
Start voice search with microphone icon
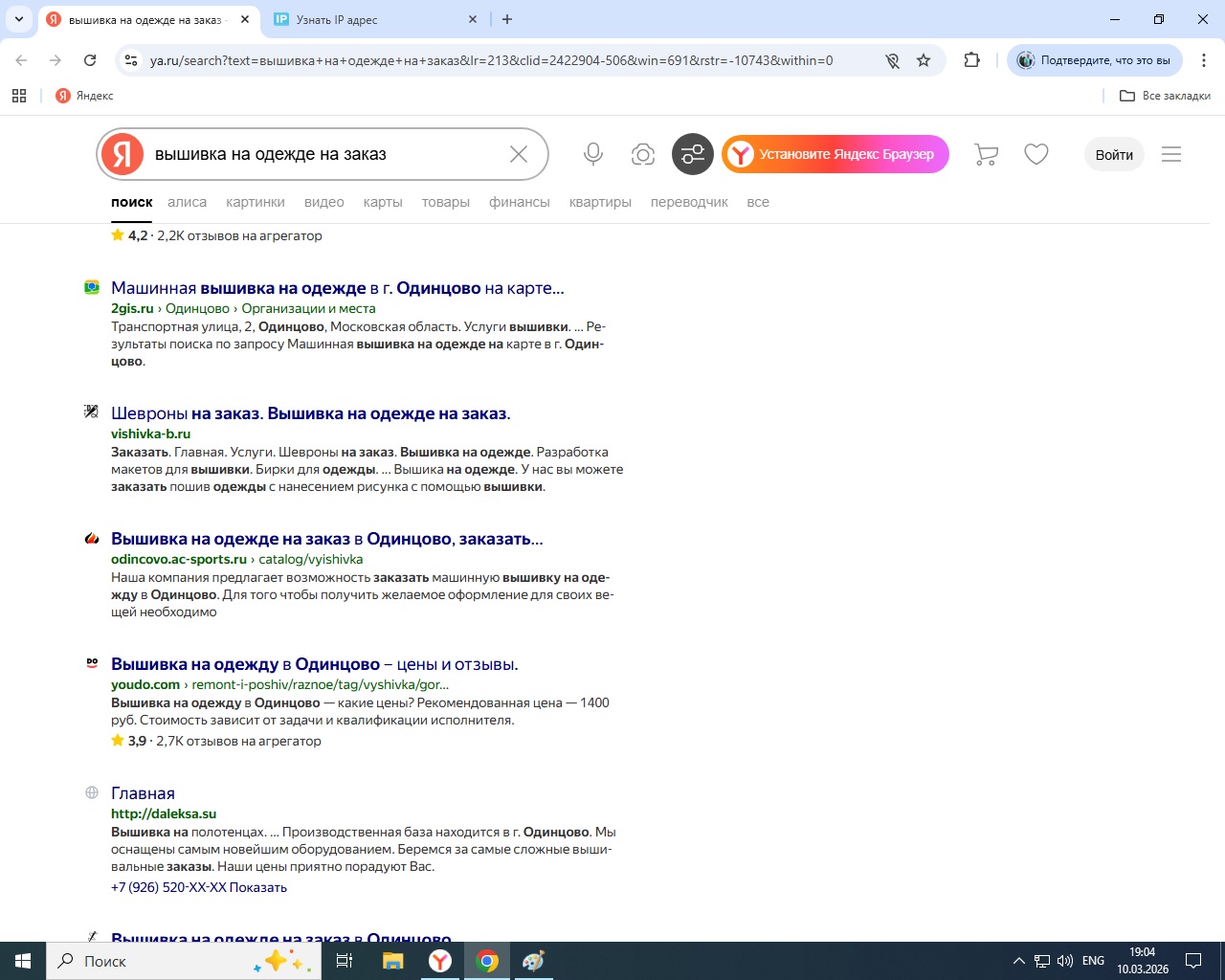pyautogui.click(x=593, y=154)
